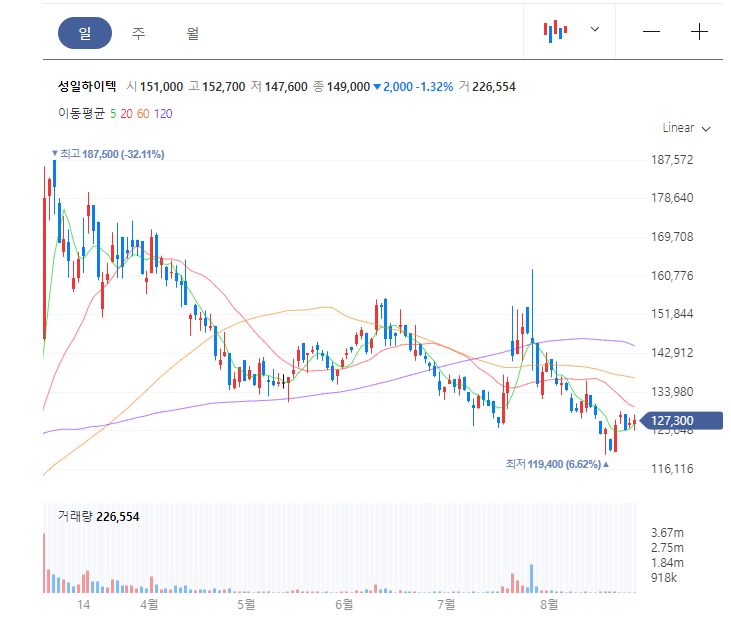Click the 133,980 price axis label
Viewport: 731px width, 640px height.
(672, 392)
